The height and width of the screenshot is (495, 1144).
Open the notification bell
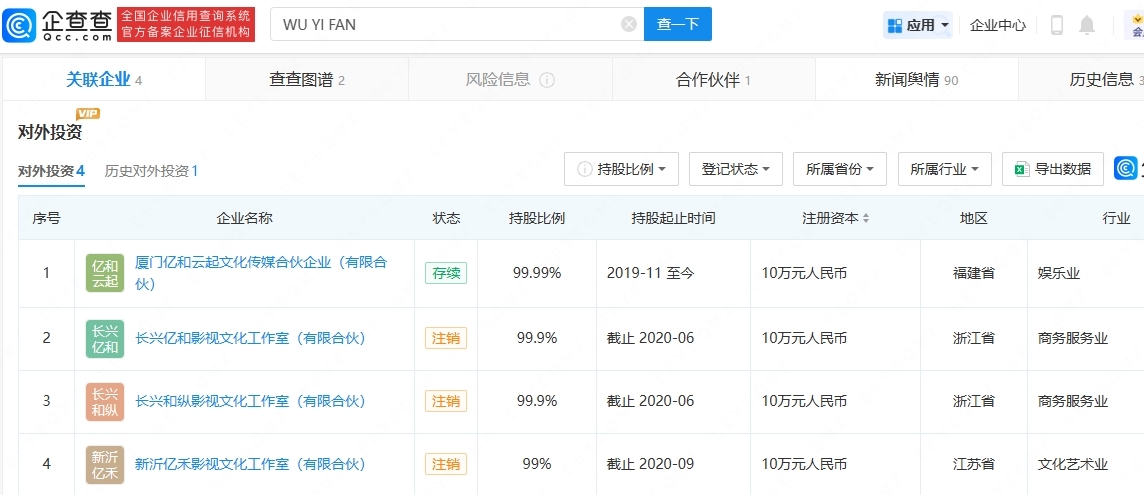1087,25
